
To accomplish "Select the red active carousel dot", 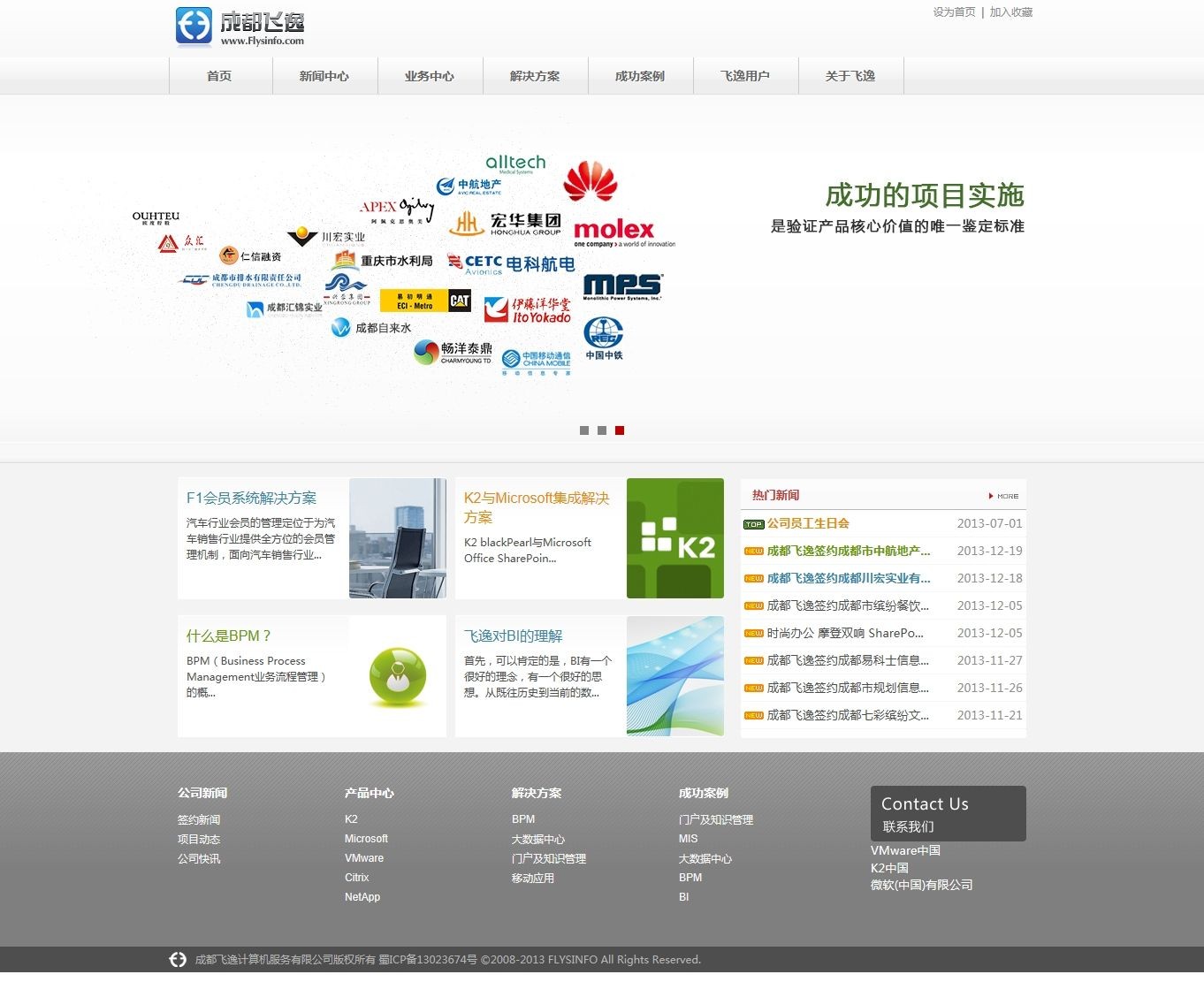I will point(620,430).
